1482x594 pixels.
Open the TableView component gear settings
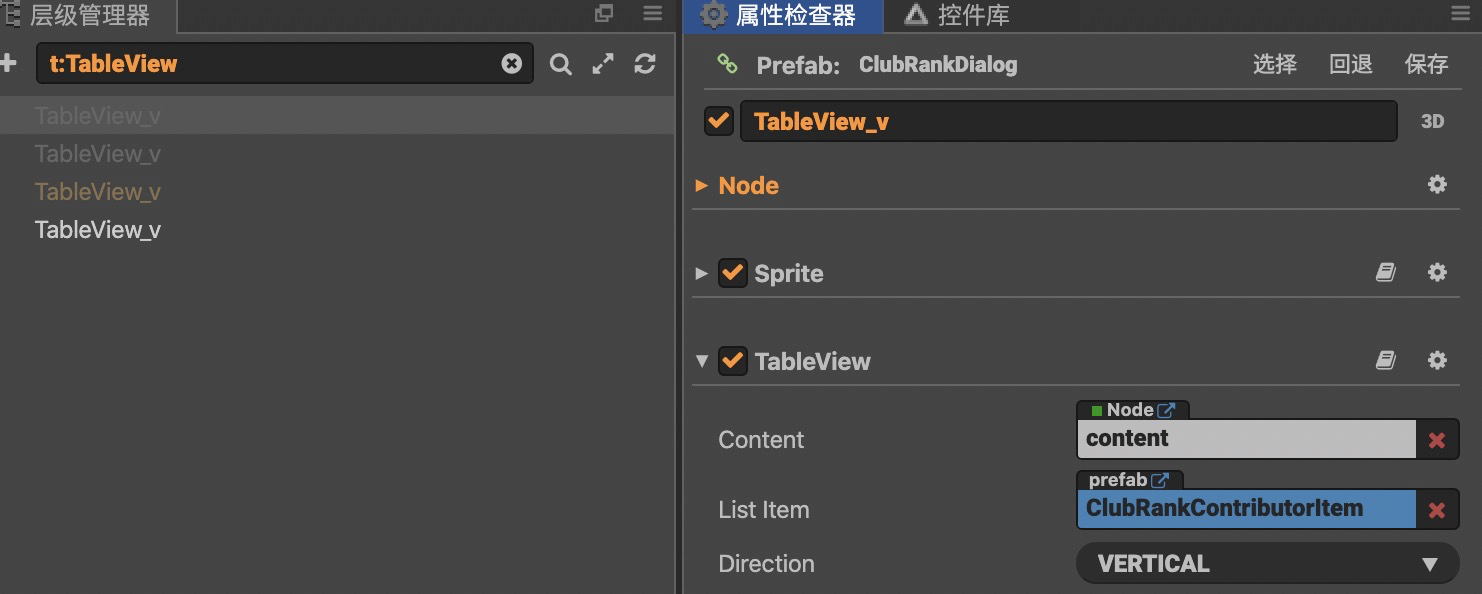1437,361
